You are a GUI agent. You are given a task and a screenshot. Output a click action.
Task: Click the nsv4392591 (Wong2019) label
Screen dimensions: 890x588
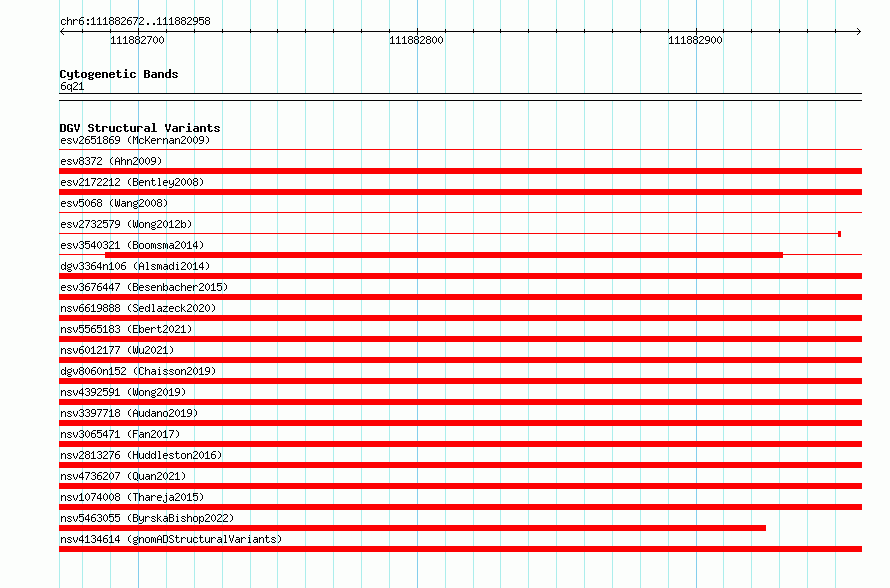[123, 392]
